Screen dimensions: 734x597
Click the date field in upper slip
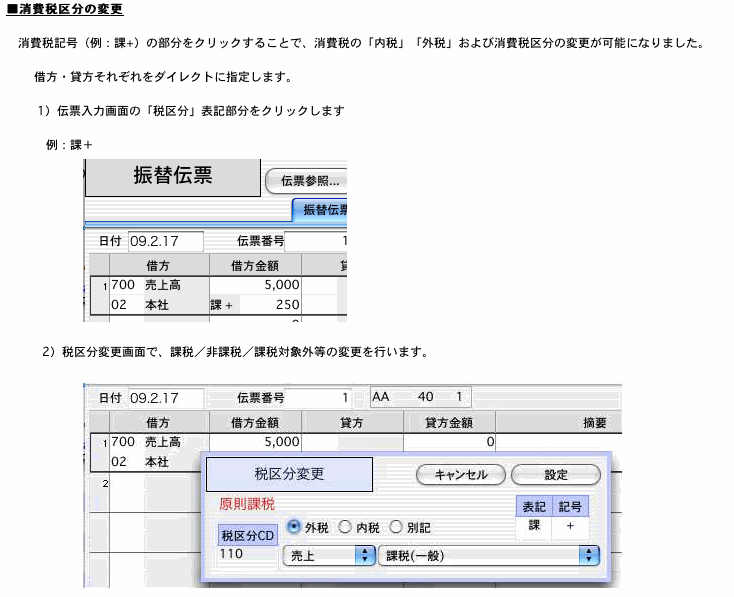(x=165, y=241)
